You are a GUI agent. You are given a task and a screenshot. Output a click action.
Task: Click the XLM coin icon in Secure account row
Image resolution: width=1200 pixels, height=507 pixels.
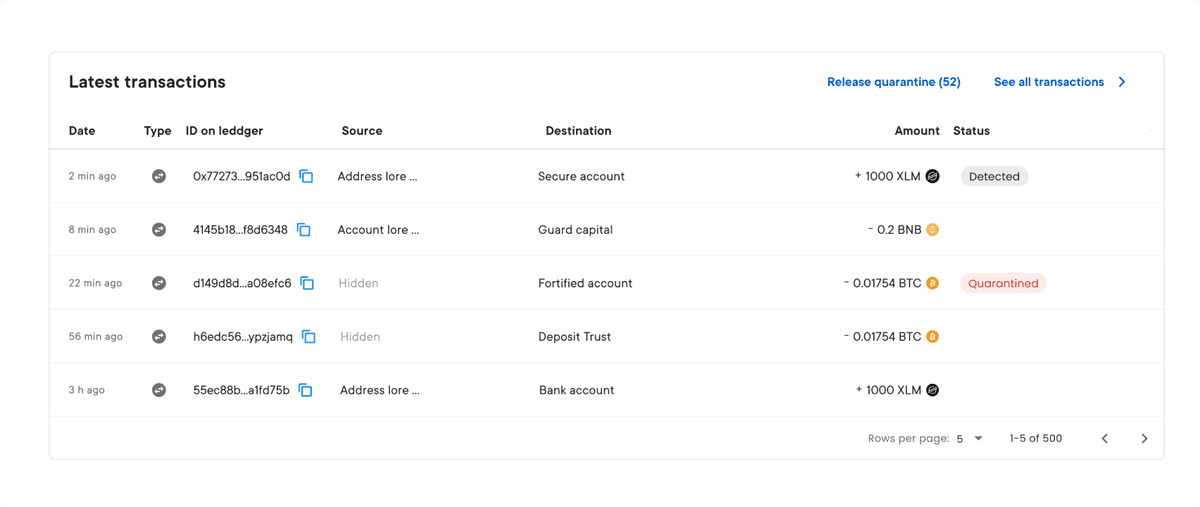click(x=932, y=176)
